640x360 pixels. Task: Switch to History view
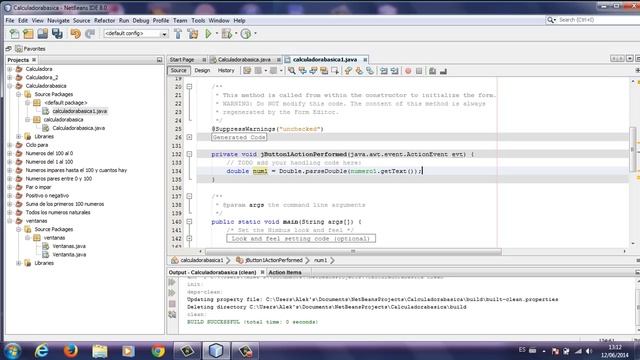point(226,71)
